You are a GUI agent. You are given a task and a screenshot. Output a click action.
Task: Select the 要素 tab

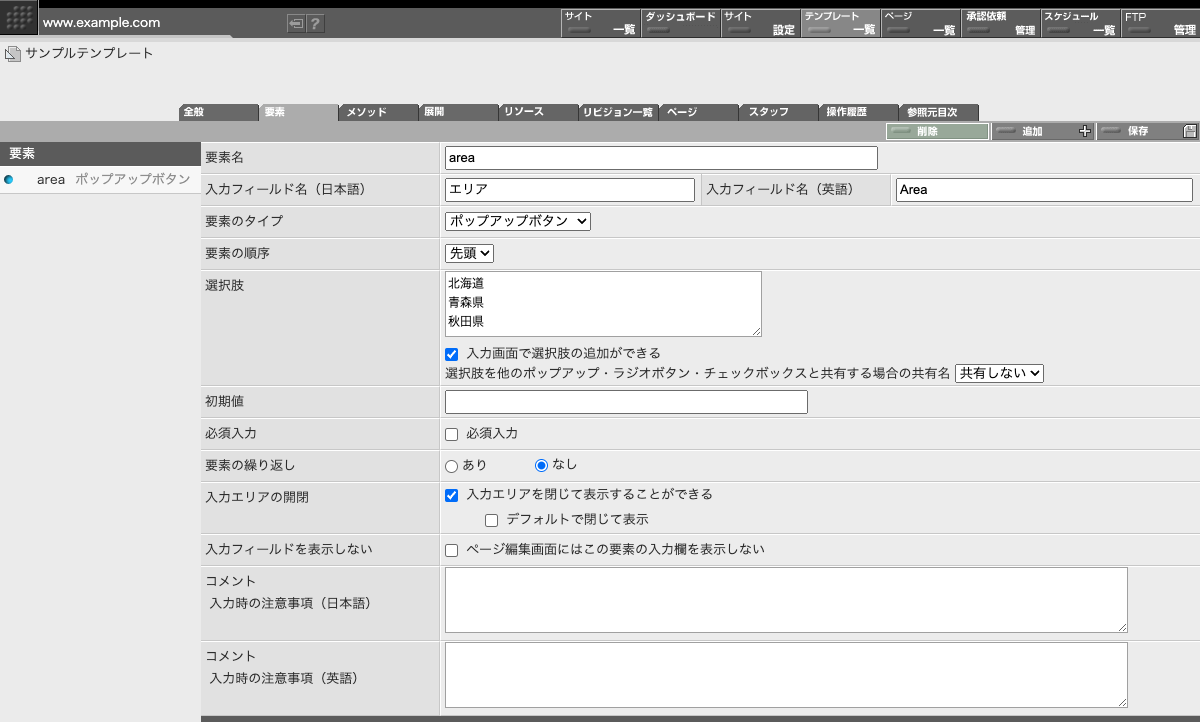click(x=299, y=112)
